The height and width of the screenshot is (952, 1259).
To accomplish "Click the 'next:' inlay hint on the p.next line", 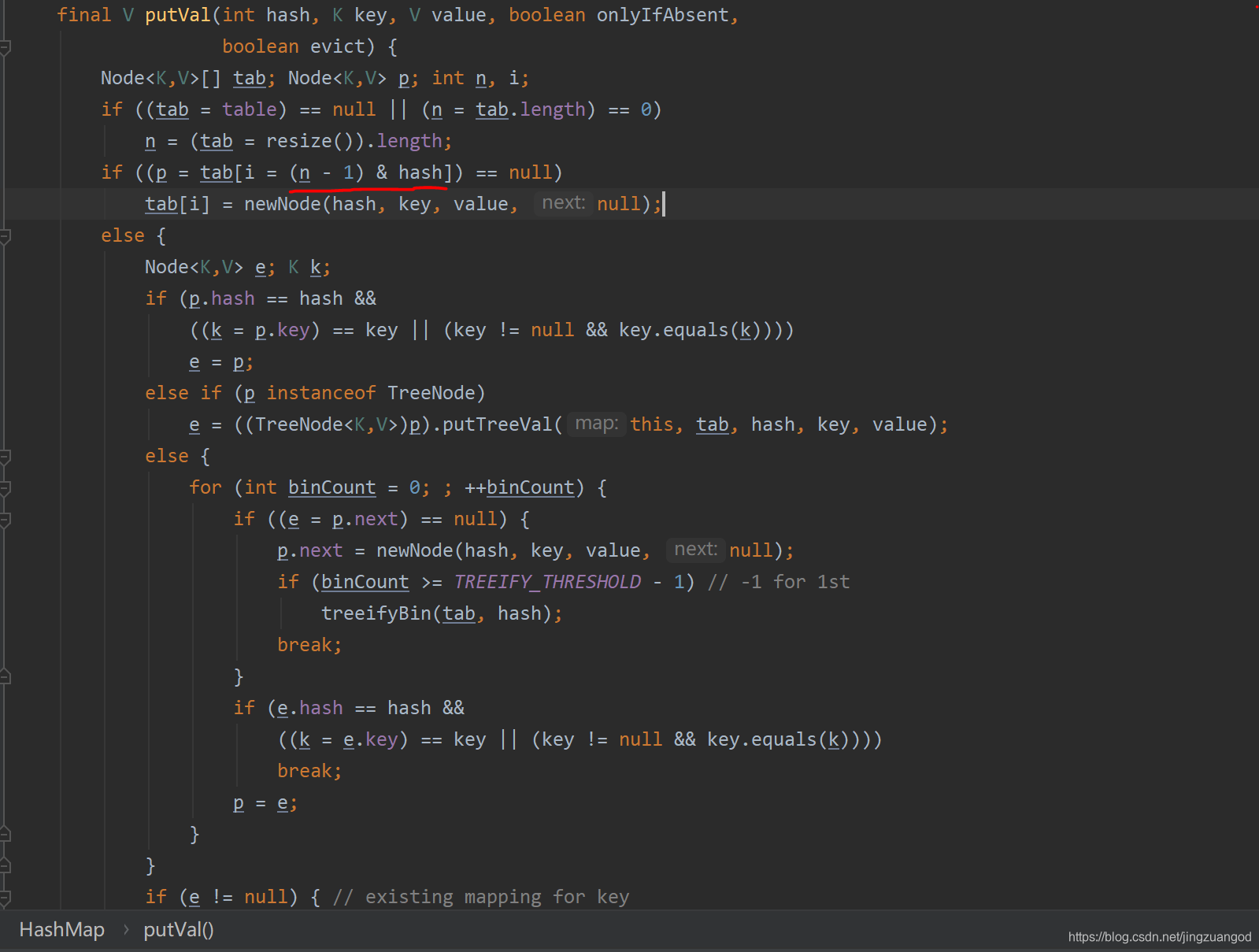I will point(695,550).
